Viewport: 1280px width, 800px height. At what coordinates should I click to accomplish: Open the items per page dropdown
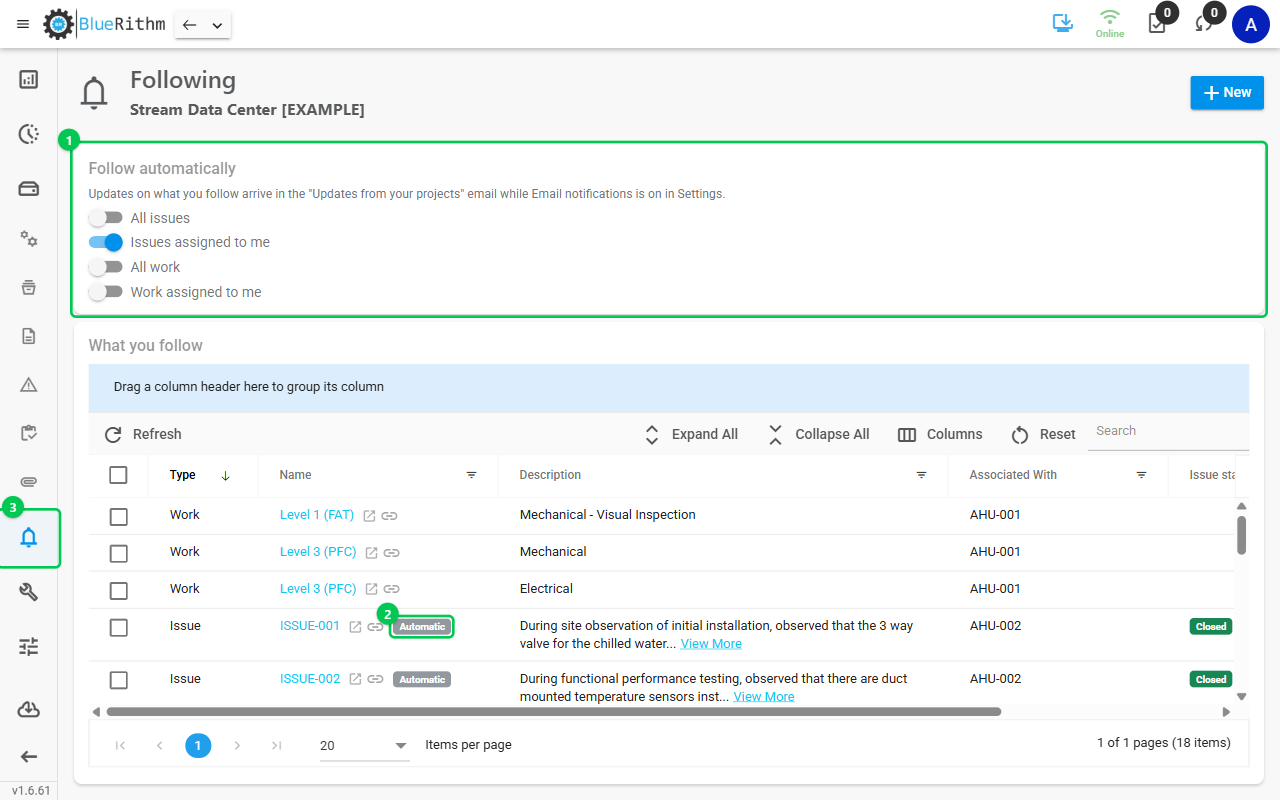[364, 745]
